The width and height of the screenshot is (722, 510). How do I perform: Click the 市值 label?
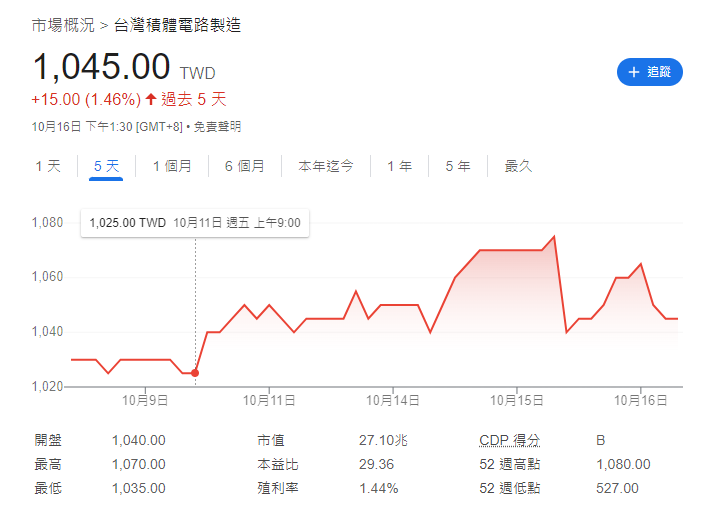[x=271, y=440]
